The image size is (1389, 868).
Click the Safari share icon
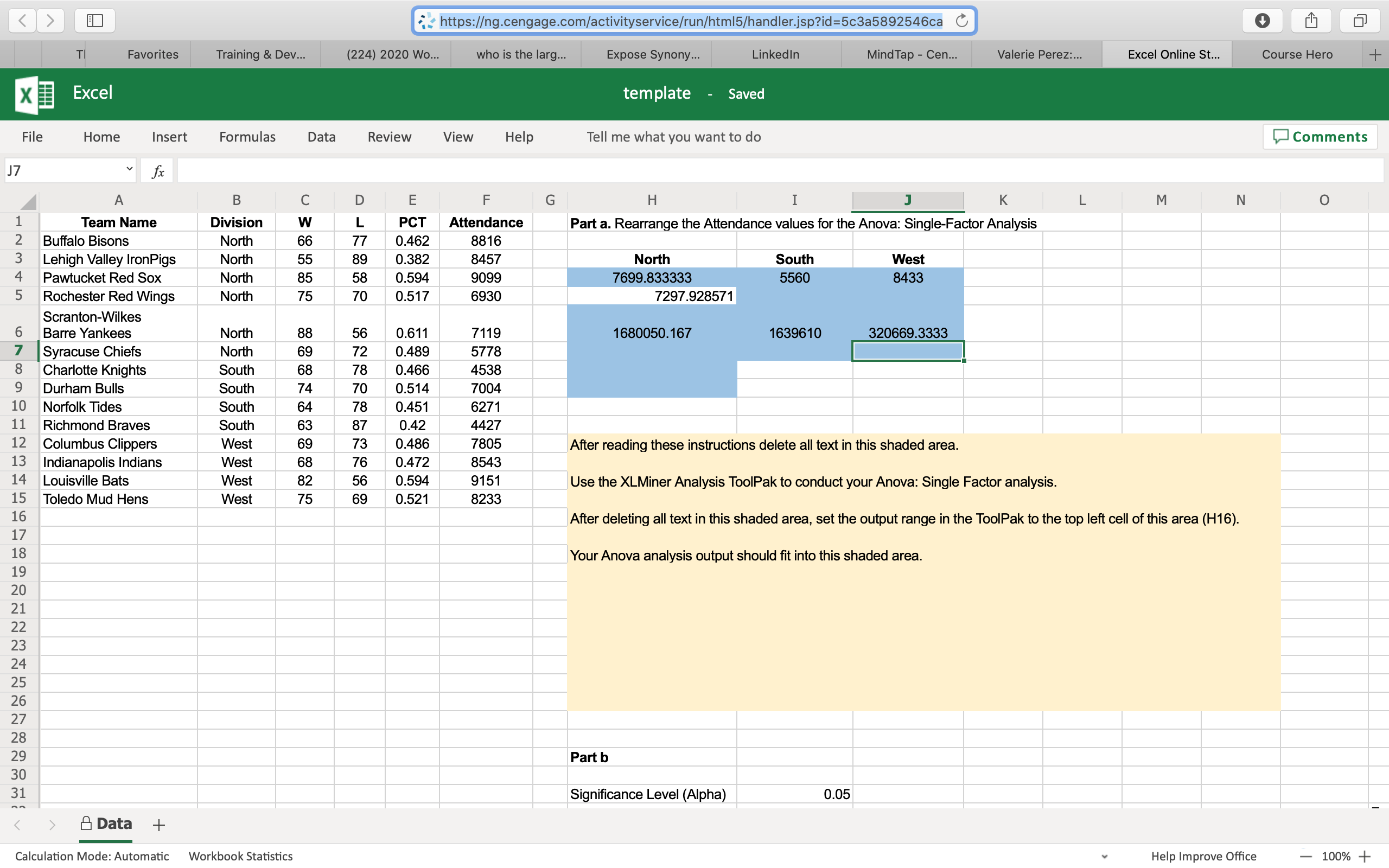pyautogui.click(x=1311, y=21)
